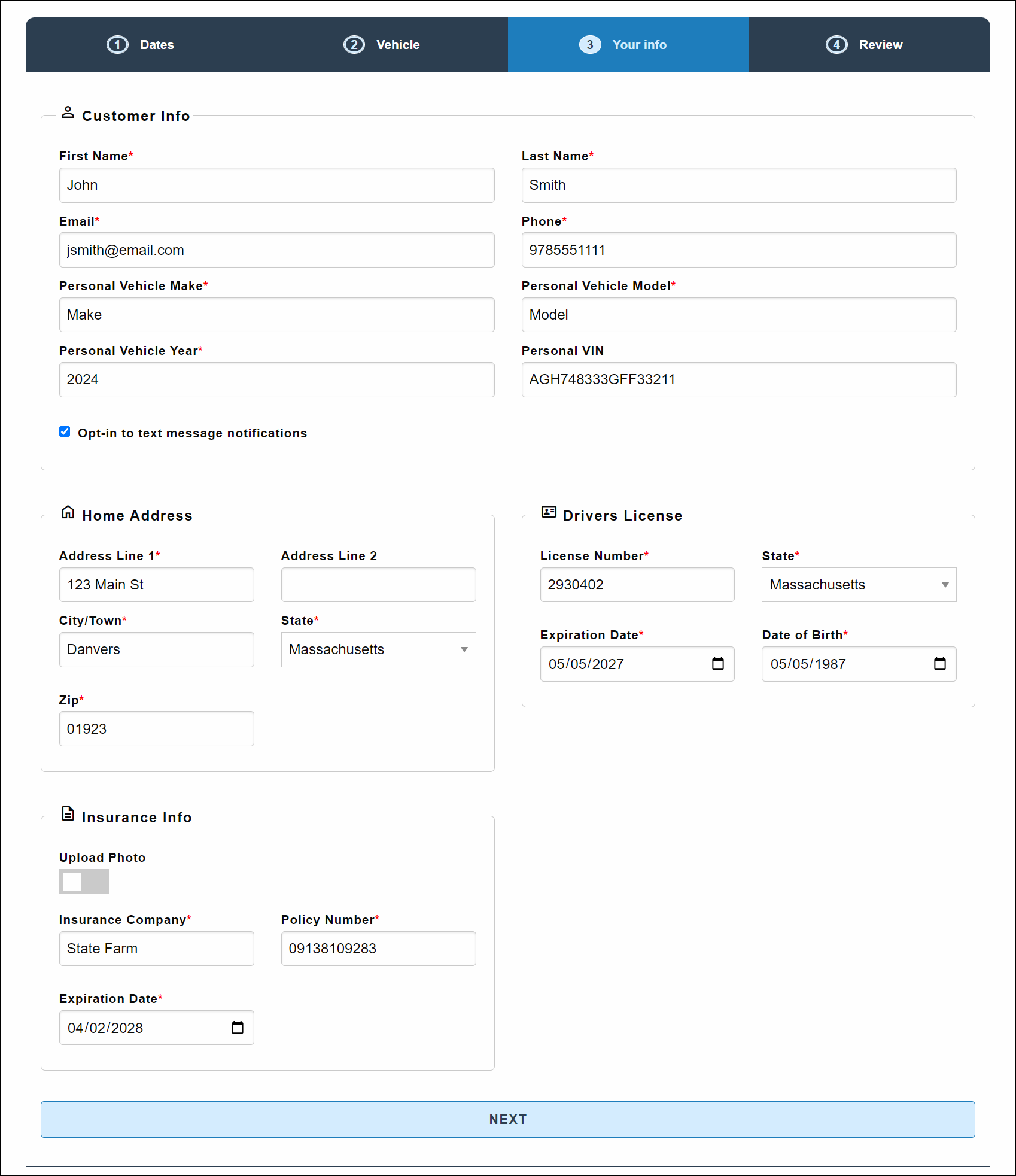Click the Insurance Info document icon
The image size is (1016, 1176).
[68, 813]
